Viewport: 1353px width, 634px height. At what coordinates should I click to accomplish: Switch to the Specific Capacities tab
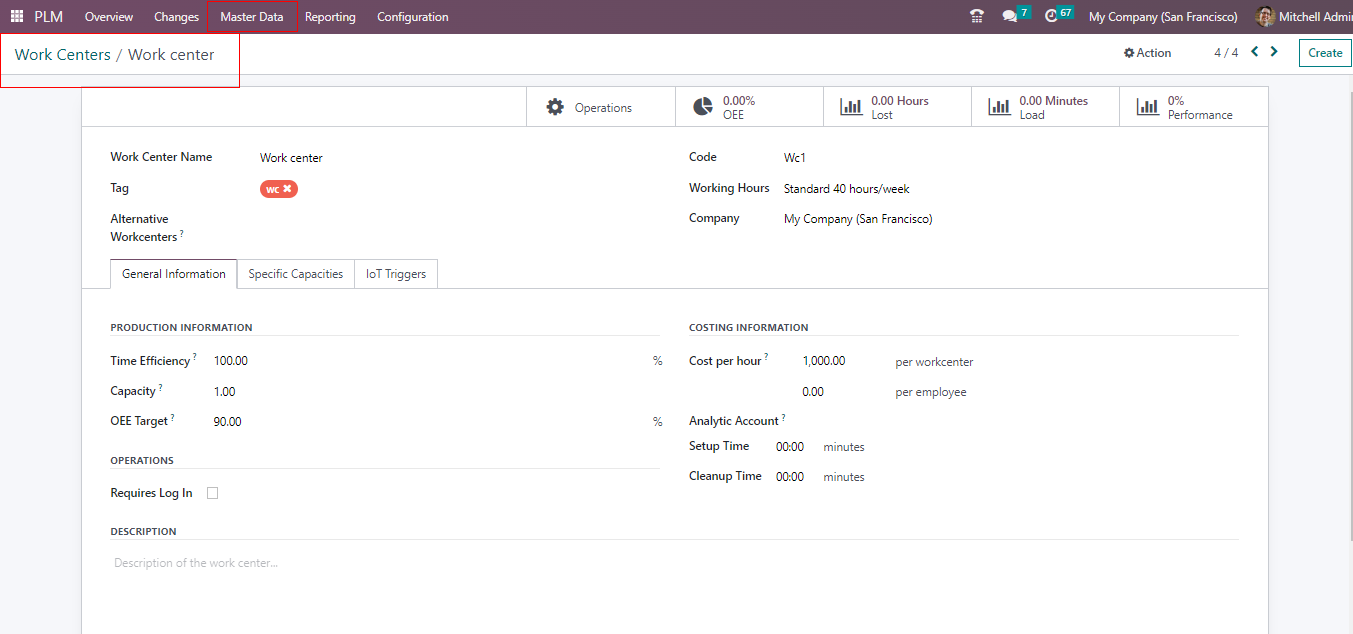tap(296, 274)
